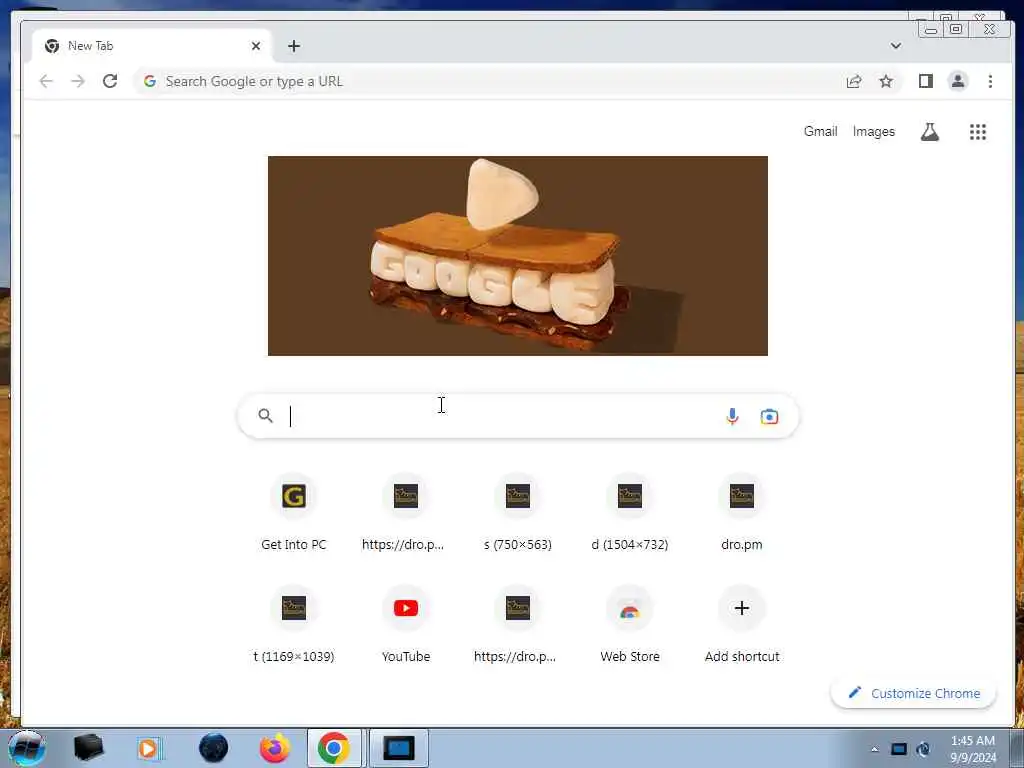This screenshot has width=1024, height=768.
Task: Click the Chrome taskbar icon
Action: click(x=334, y=748)
